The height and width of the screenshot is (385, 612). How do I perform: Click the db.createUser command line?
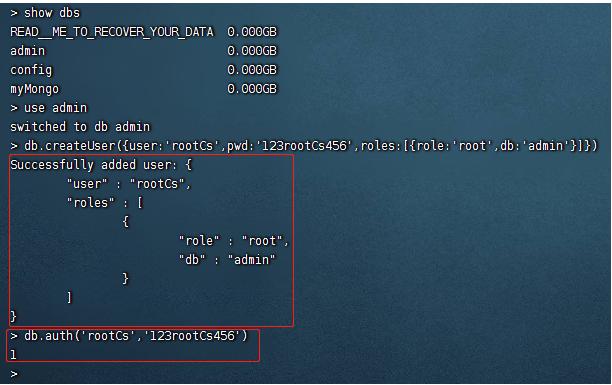(304, 146)
